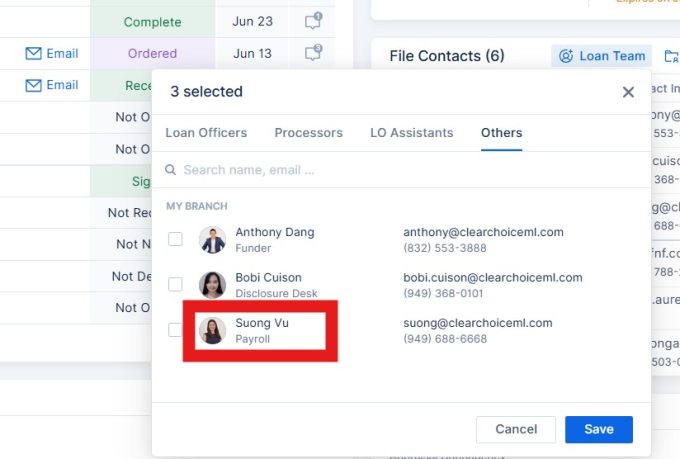680x459 pixels.
Task: Close the 3 selected dialog
Action: coord(628,92)
